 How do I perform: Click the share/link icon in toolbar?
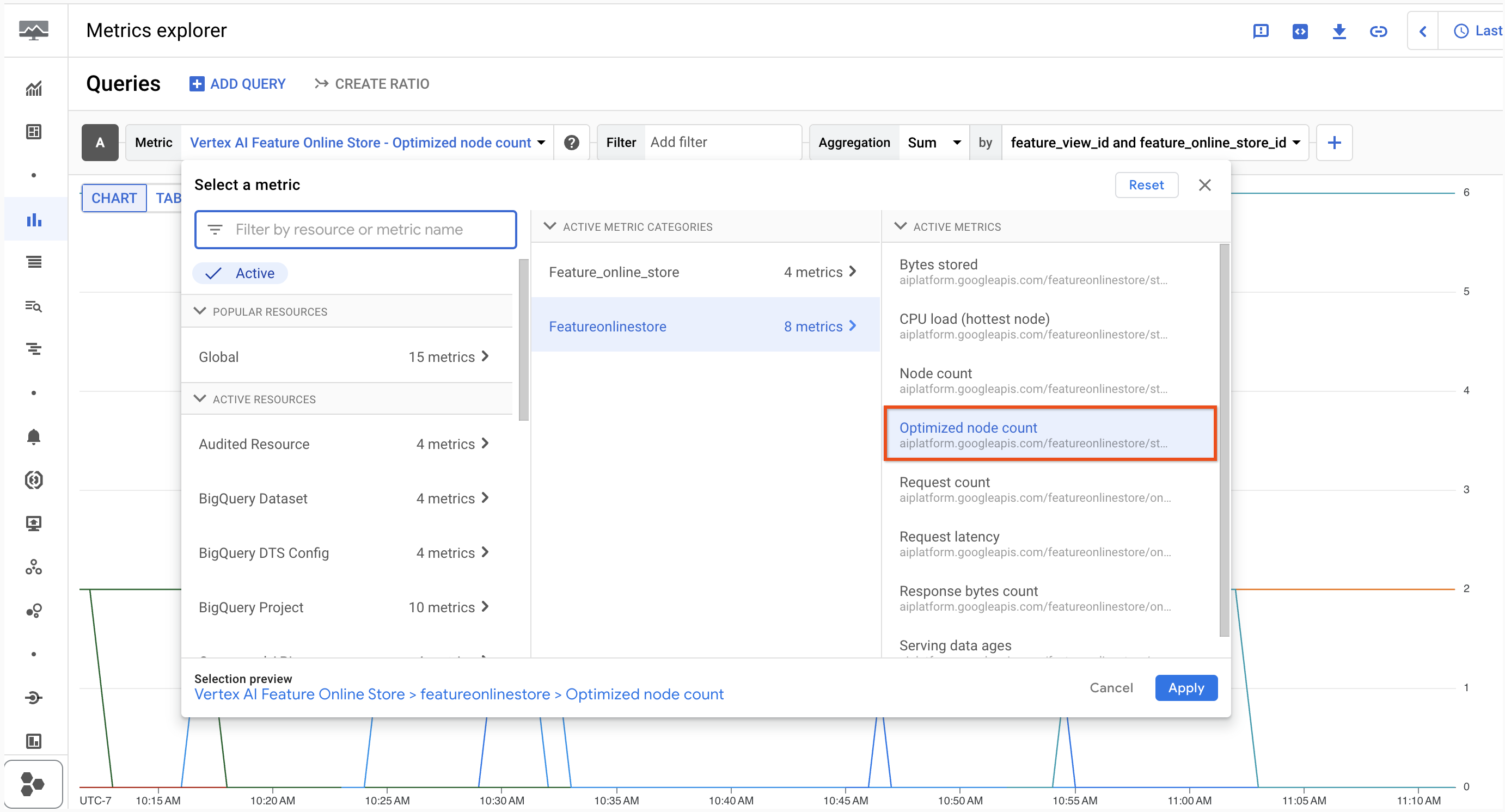pos(1379,31)
